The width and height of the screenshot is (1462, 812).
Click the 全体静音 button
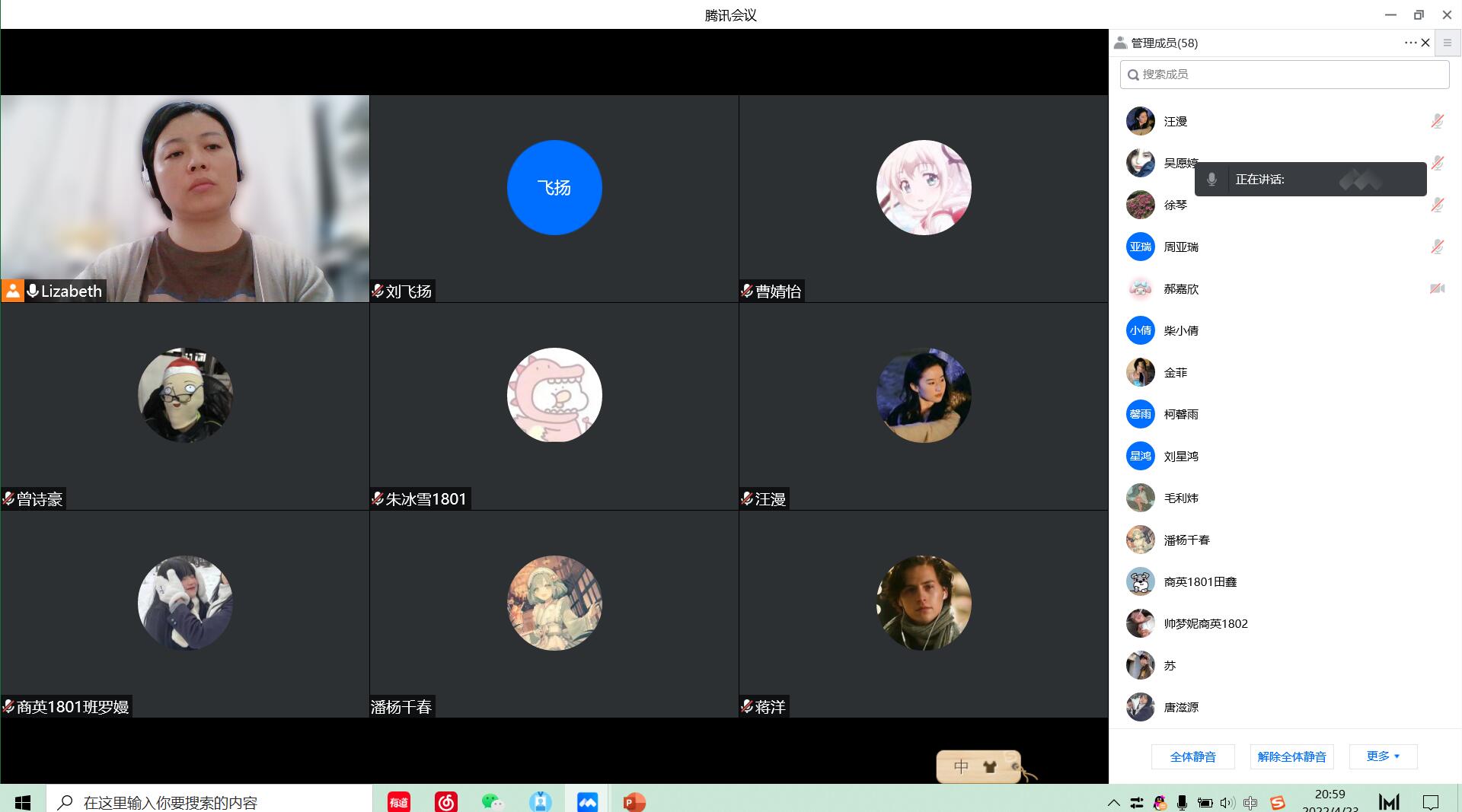pos(1192,756)
